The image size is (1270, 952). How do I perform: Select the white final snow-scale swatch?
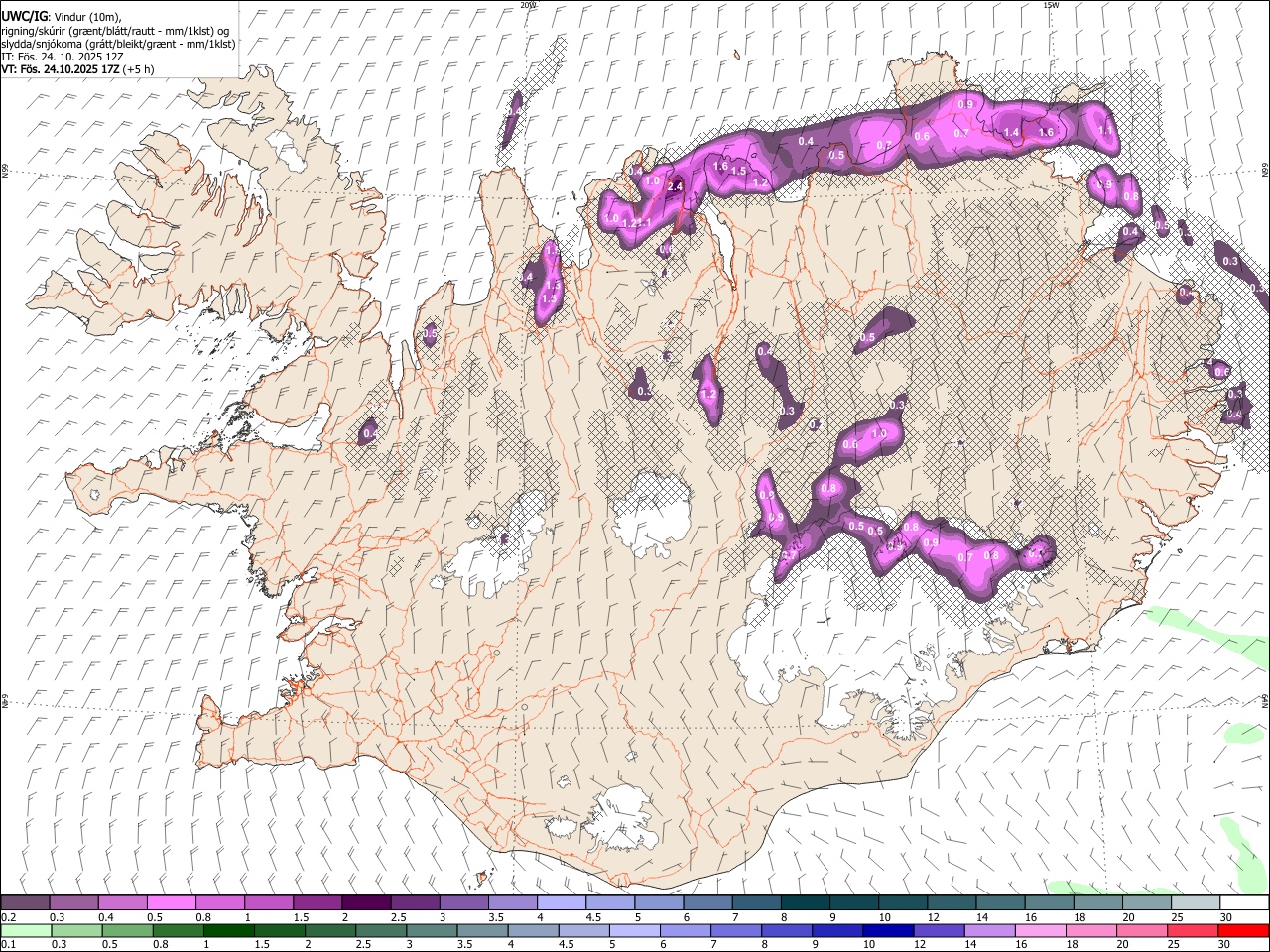(1243, 903)
